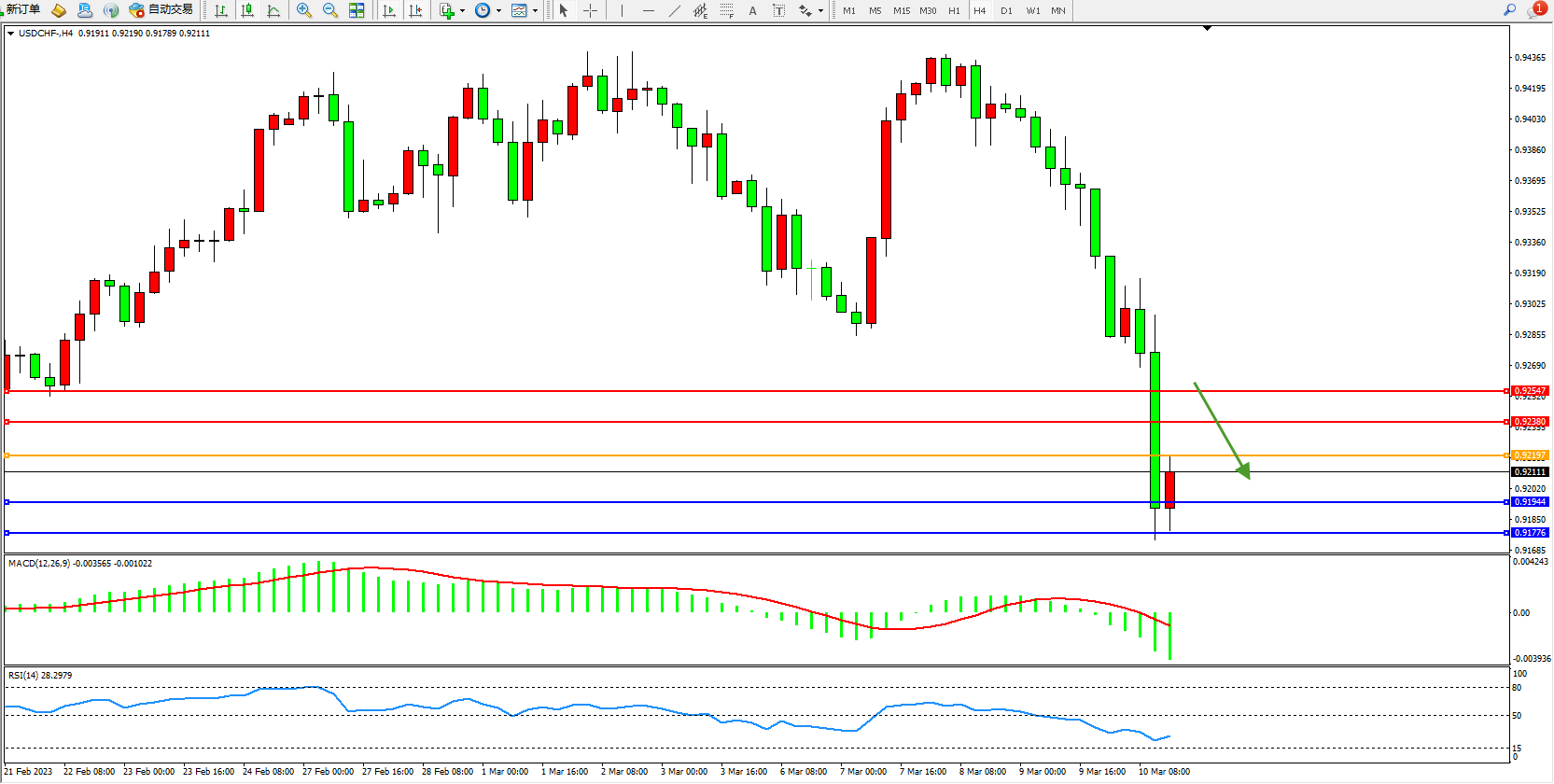Switch to the D1 timeframe
Viewport: 1554px width, 784px height.
pos(1006,10)
